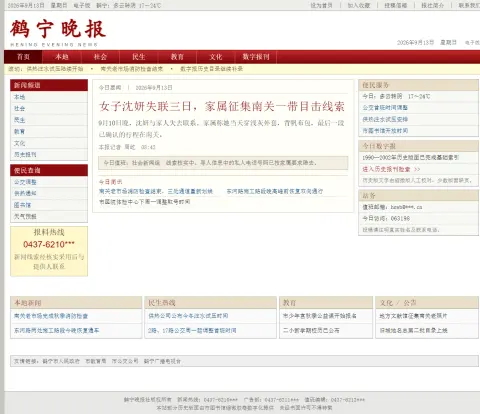This screenshot has height=414, width=480.
Task: Open the headline about 沈妍失联三日
Action: [x=222, y=106]
